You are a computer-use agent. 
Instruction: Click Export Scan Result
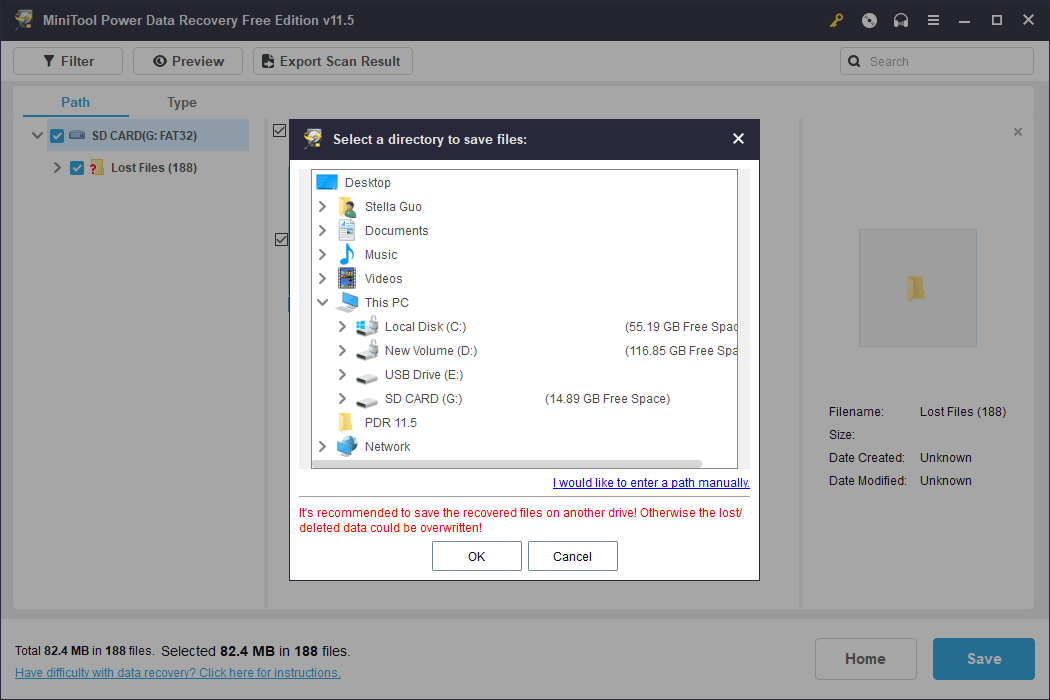tap(333, 61)
